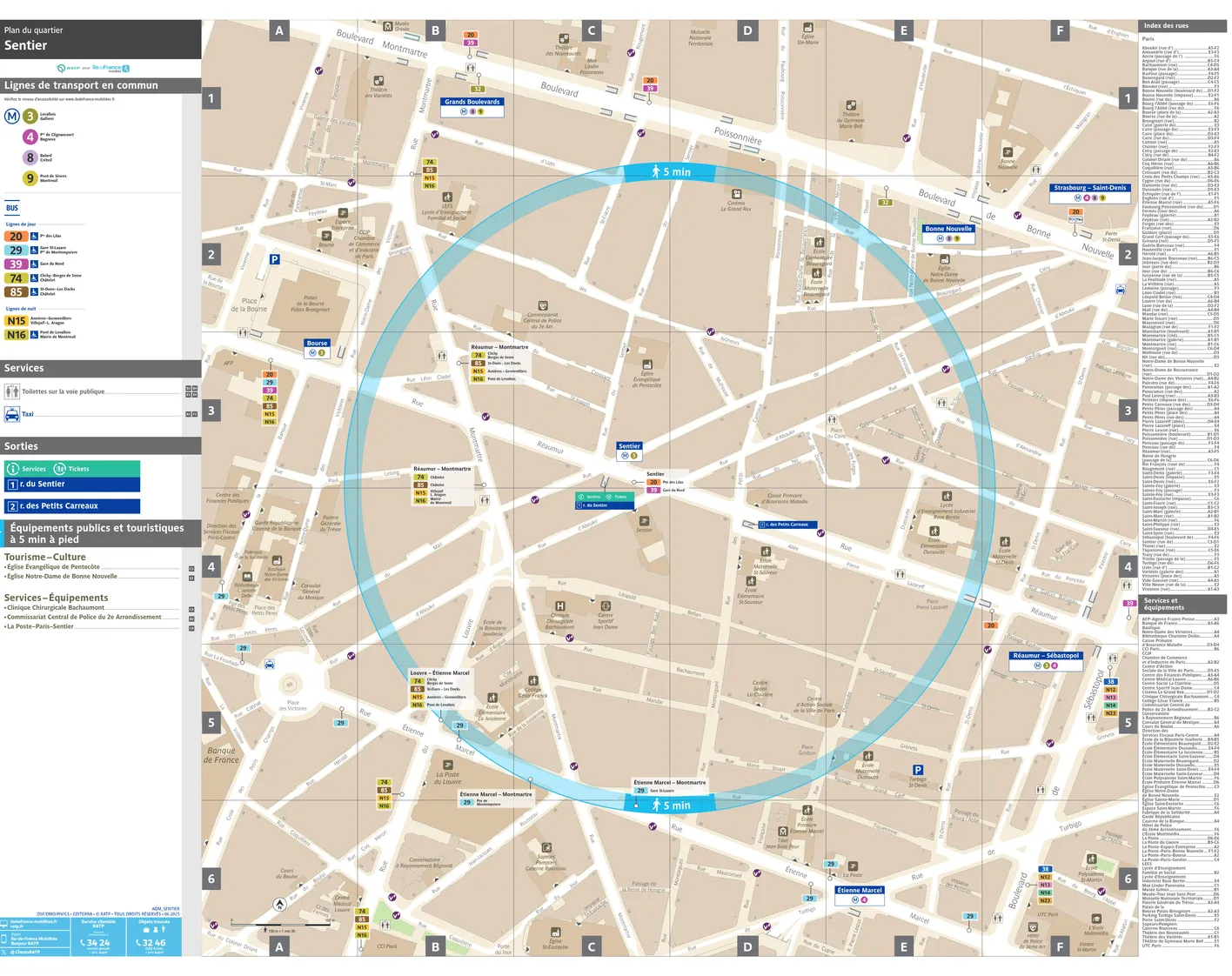Click night bus N15 legend badge
Image resolution: width=1232 pixels, height=976 pixels.
point(17,321)
